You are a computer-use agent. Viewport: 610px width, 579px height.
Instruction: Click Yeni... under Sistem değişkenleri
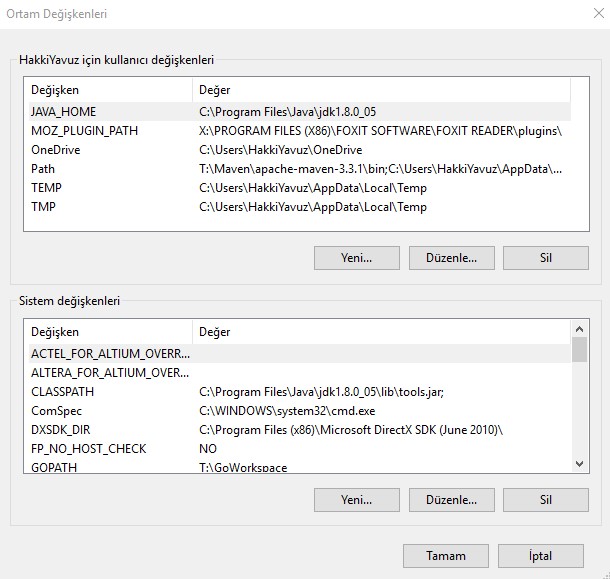click(x=357, y=500)
